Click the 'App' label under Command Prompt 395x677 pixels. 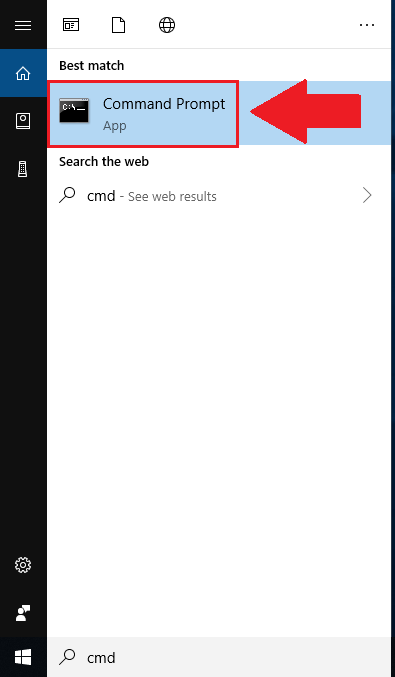coord(114,126)
